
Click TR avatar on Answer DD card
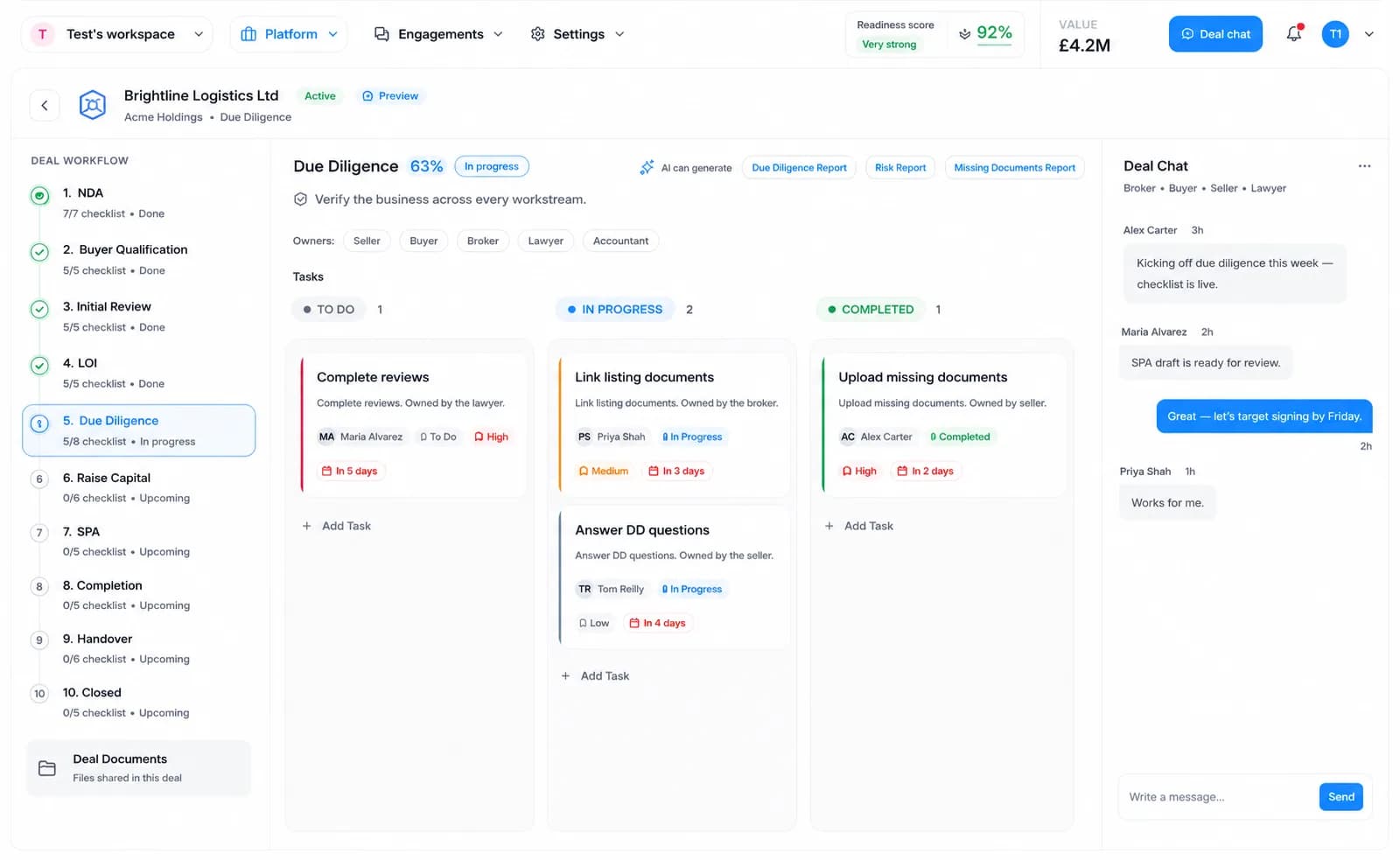(x=584, y=589)
